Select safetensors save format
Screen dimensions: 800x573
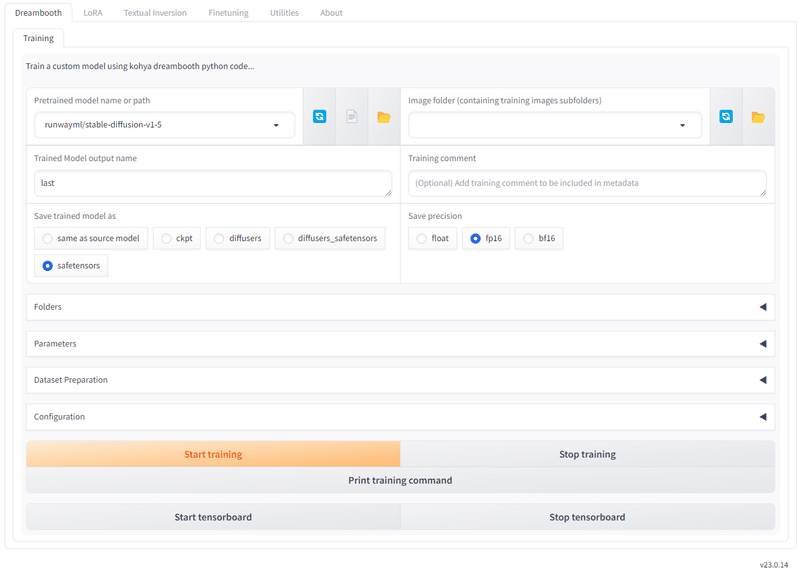71,266
